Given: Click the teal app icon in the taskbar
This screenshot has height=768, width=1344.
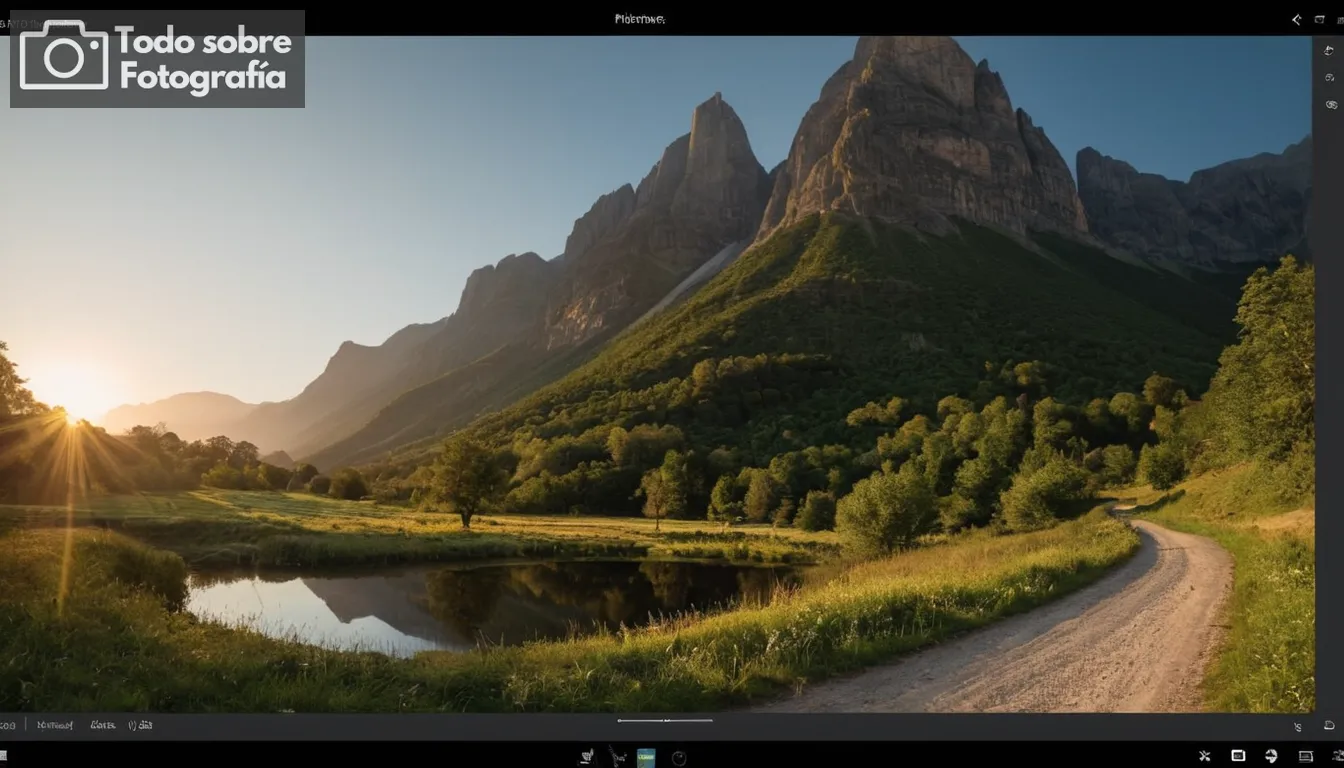Looking at the screenshot, I should coord(646,758).
